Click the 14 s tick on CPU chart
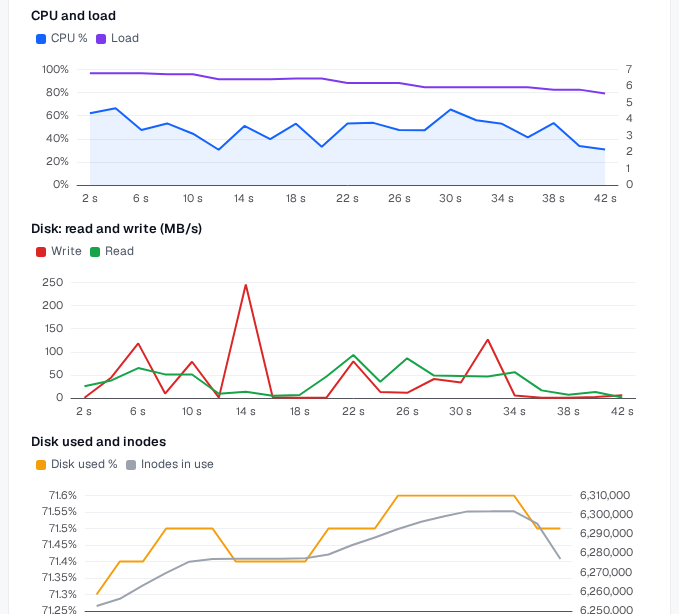679x614 pixels. 244,199
